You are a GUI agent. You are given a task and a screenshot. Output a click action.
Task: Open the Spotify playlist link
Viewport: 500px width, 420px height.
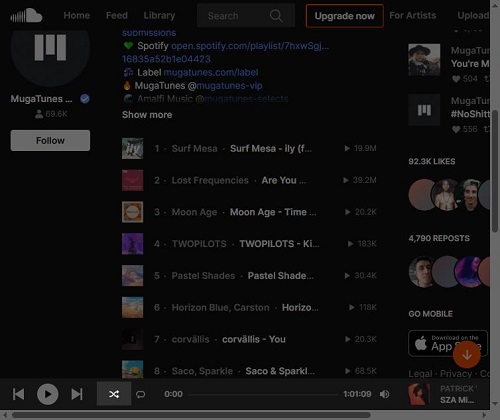point(250,46)
